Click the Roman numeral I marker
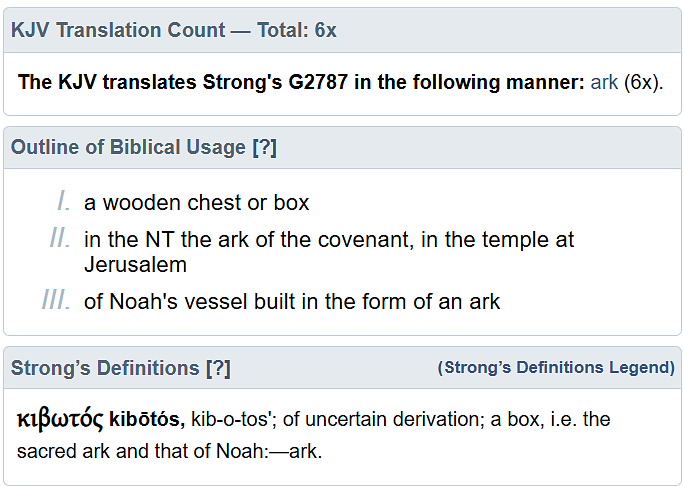The width and height of the screenshot is (684, 486). [x=64, y=202]
